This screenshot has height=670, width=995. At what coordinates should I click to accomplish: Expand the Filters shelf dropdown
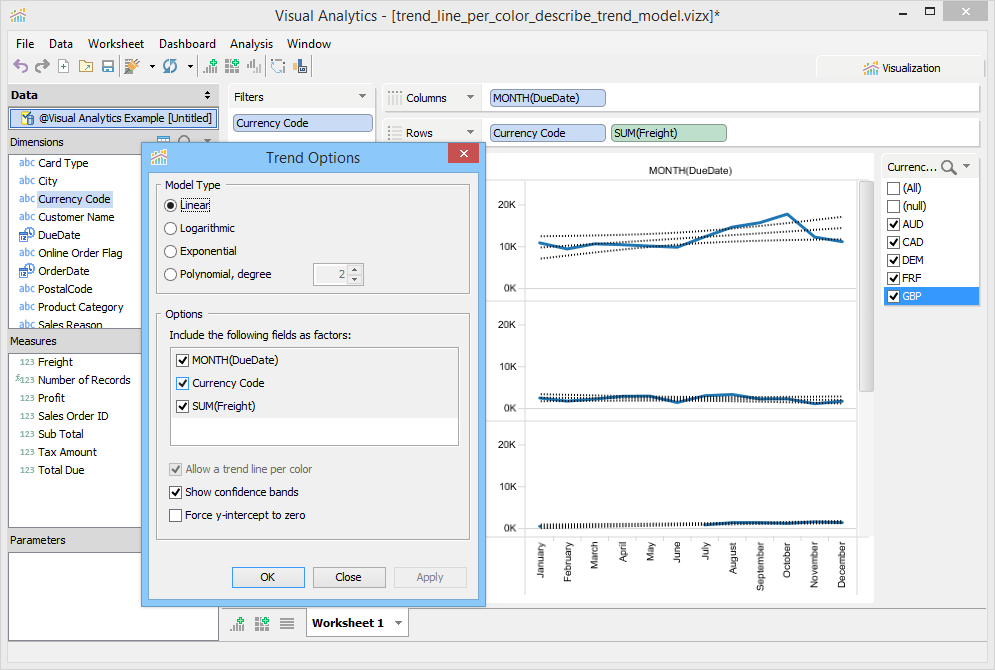362,96
